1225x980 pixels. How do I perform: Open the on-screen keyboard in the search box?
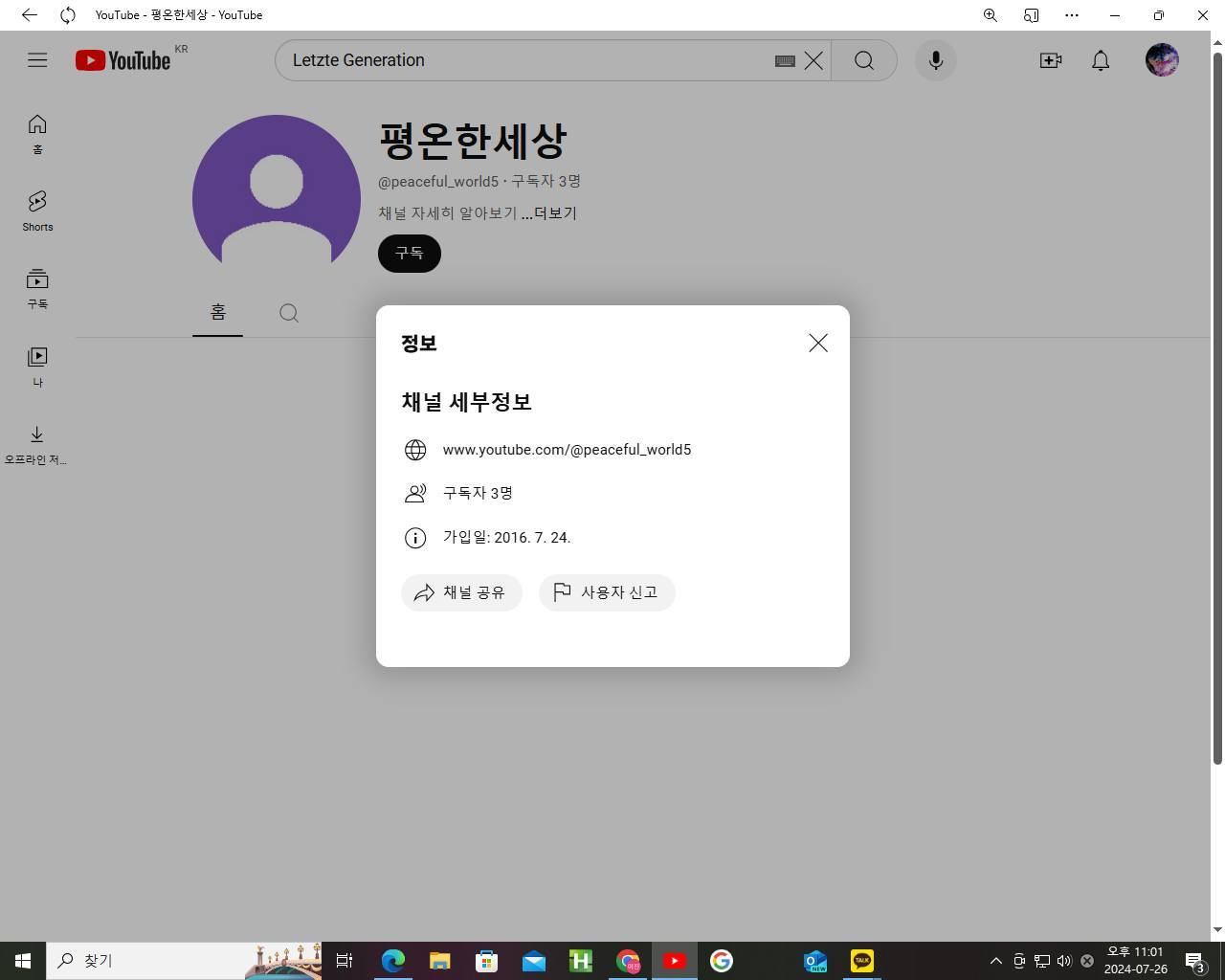(x=785, y=60)
